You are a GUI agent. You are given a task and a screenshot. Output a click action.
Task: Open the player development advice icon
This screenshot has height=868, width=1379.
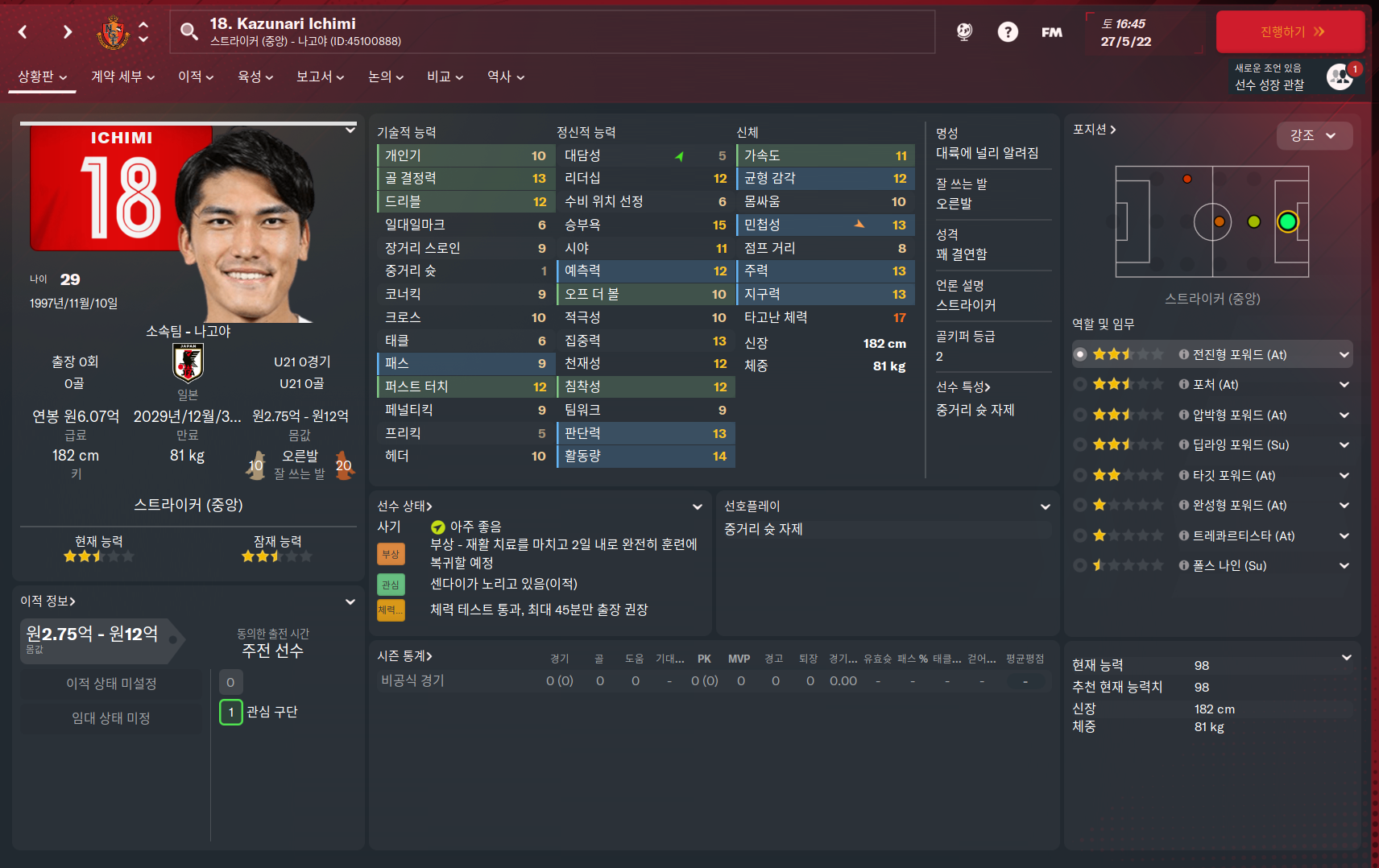(x=1340, y=76)
